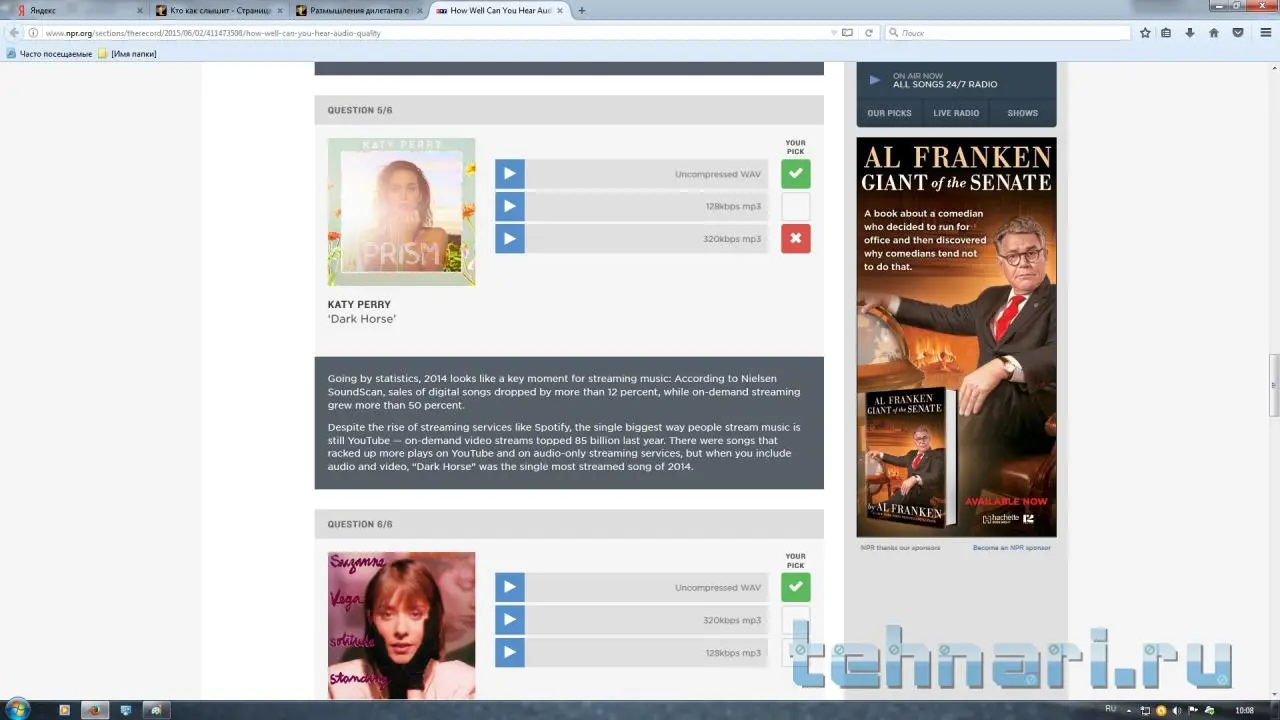Seek within the Dark Horse 320kbps mp3 track bar
Screen dimensions: 1280x720
pos(646,239)
